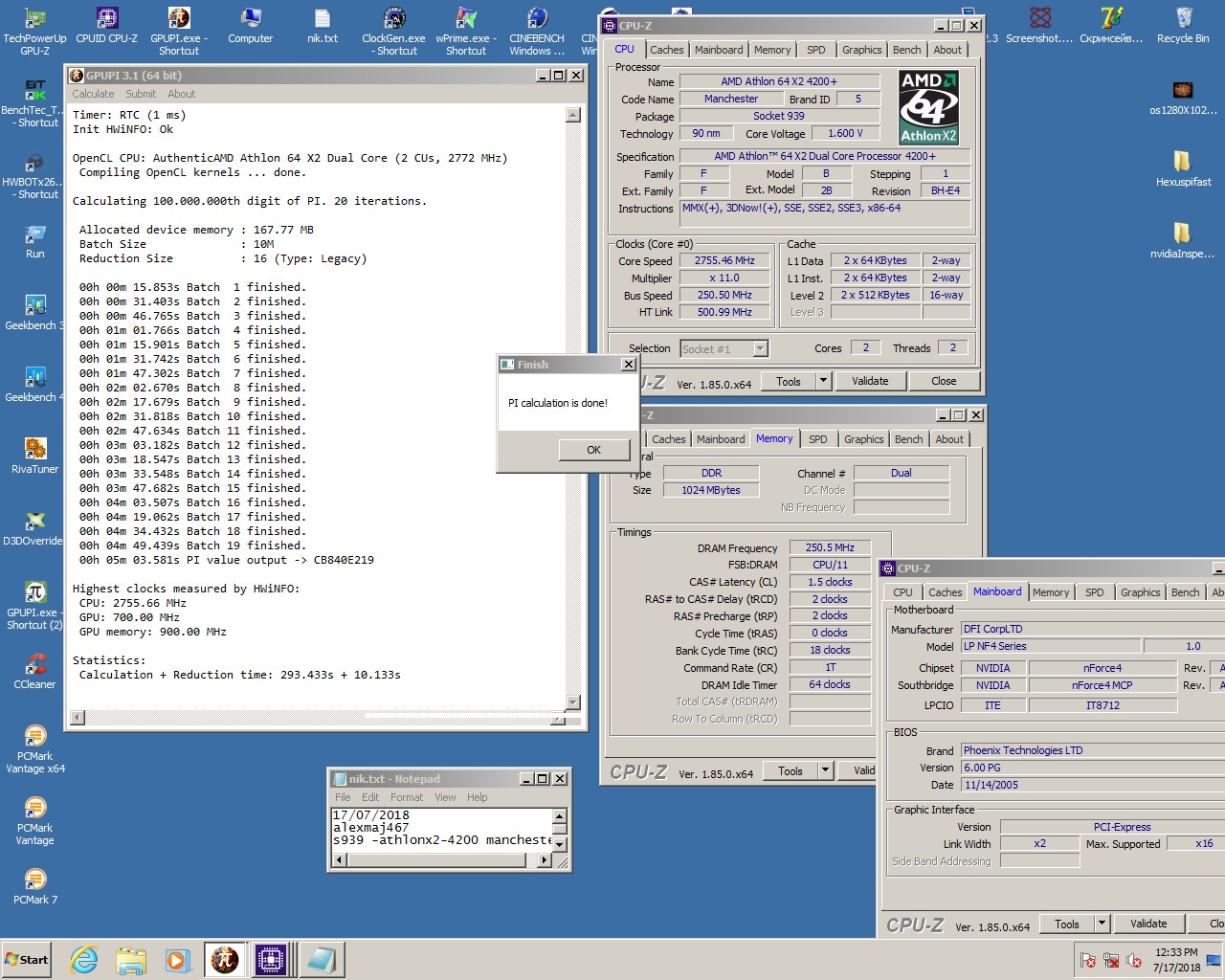Open Memory tab in Mainboard CPU-Z window

coord(1051,592)
